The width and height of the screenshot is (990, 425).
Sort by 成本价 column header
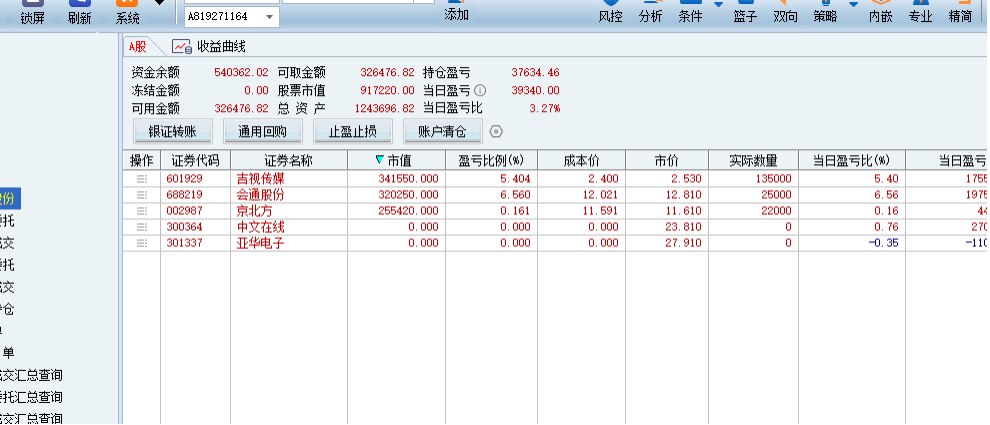pos(581,160)
